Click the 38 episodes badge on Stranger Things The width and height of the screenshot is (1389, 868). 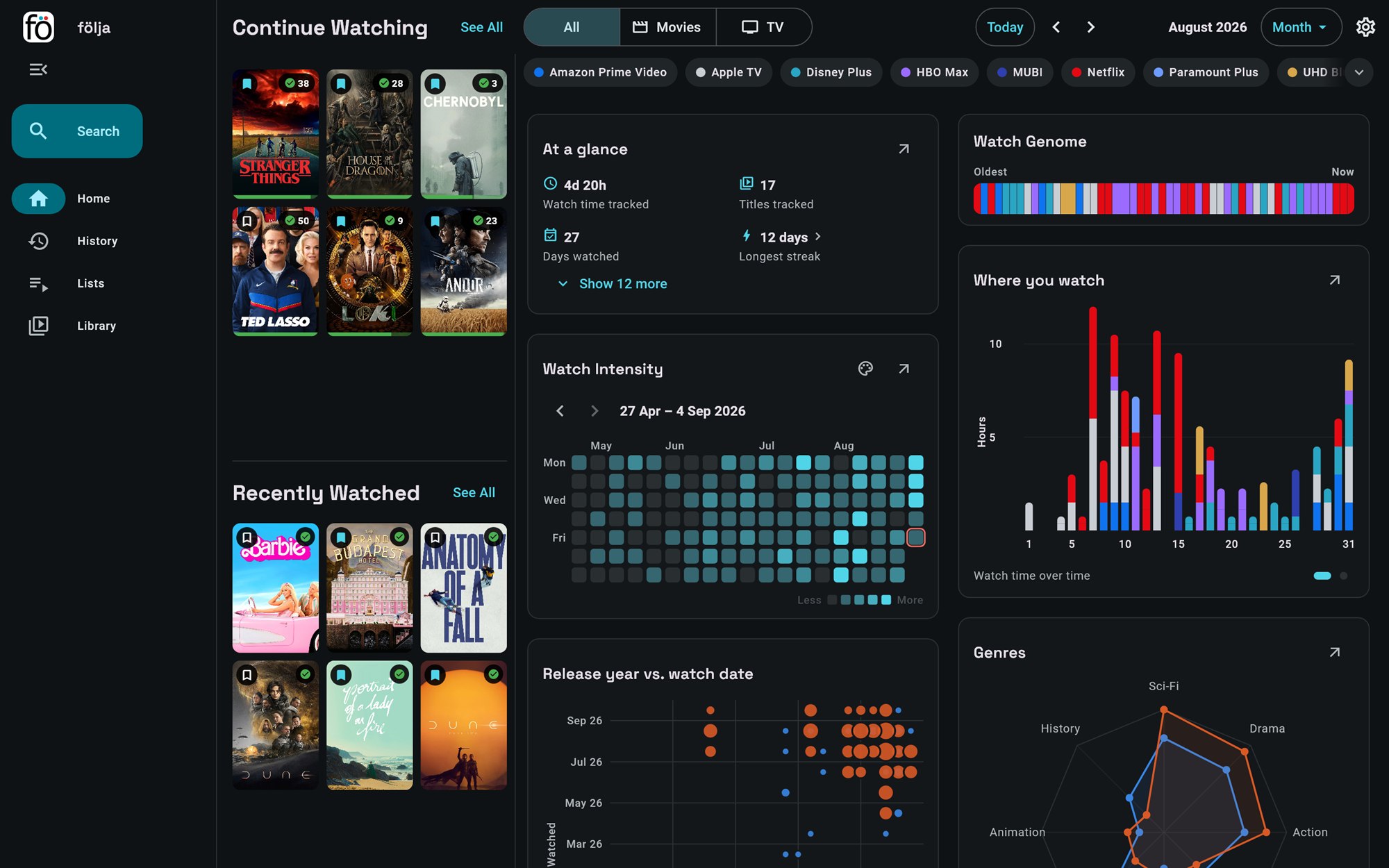pos(297,83)
